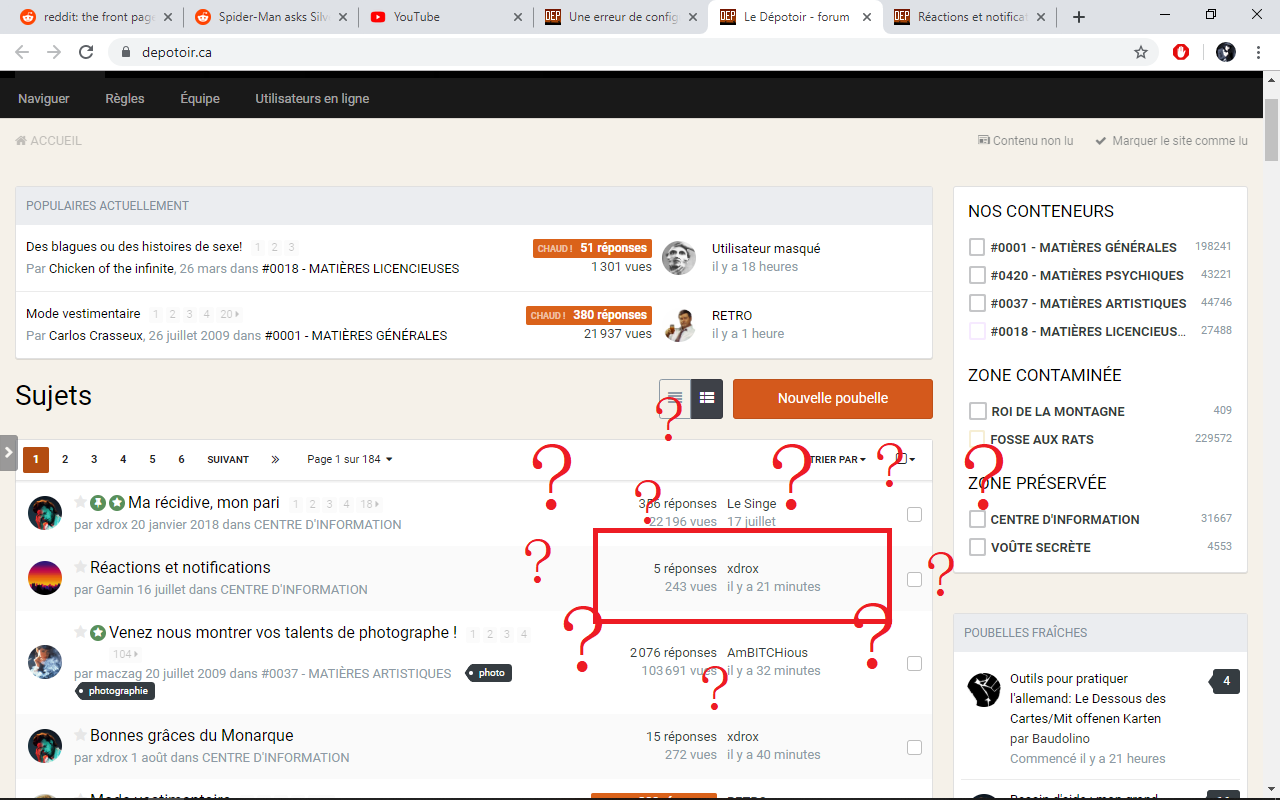Check the Matières Générales container checkbox
The image size is (1280, 800).
pos(977,247)
